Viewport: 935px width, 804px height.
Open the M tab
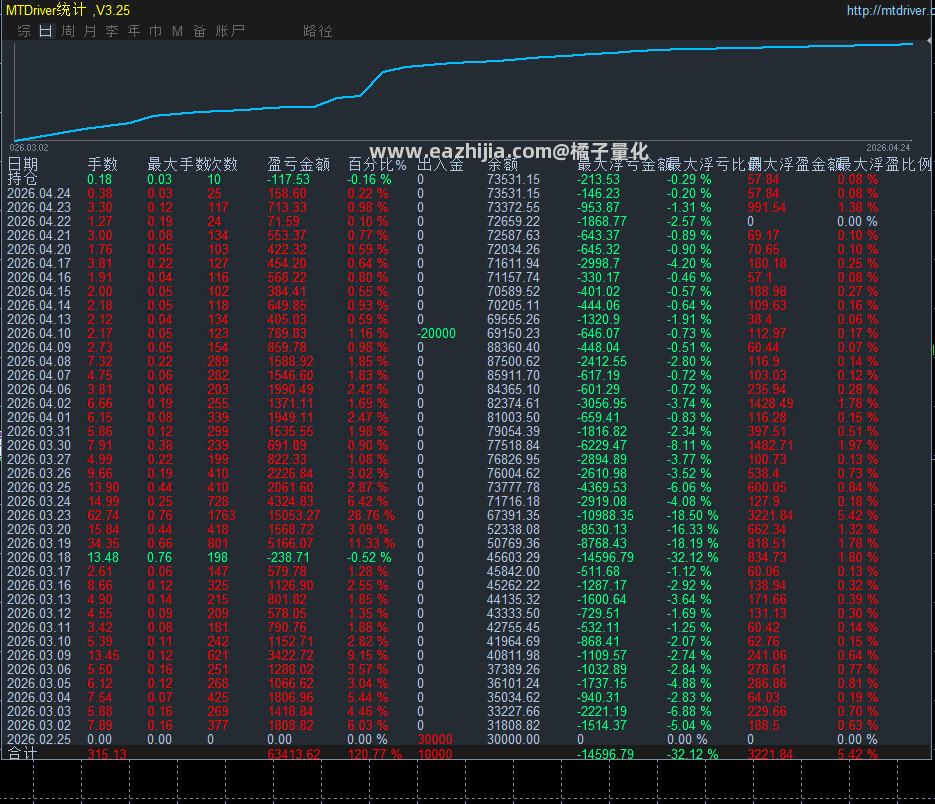pos(177,31)
